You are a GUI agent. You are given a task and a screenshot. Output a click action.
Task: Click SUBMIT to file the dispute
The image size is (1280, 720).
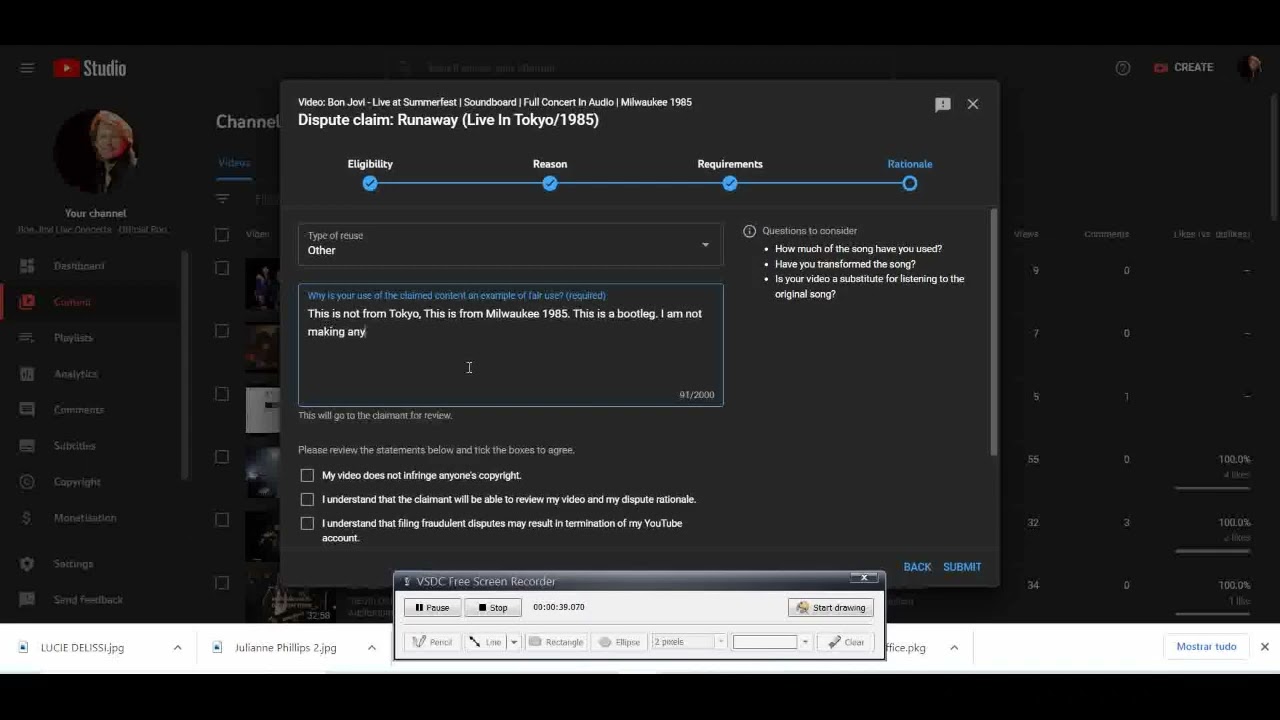coord(962,567)
